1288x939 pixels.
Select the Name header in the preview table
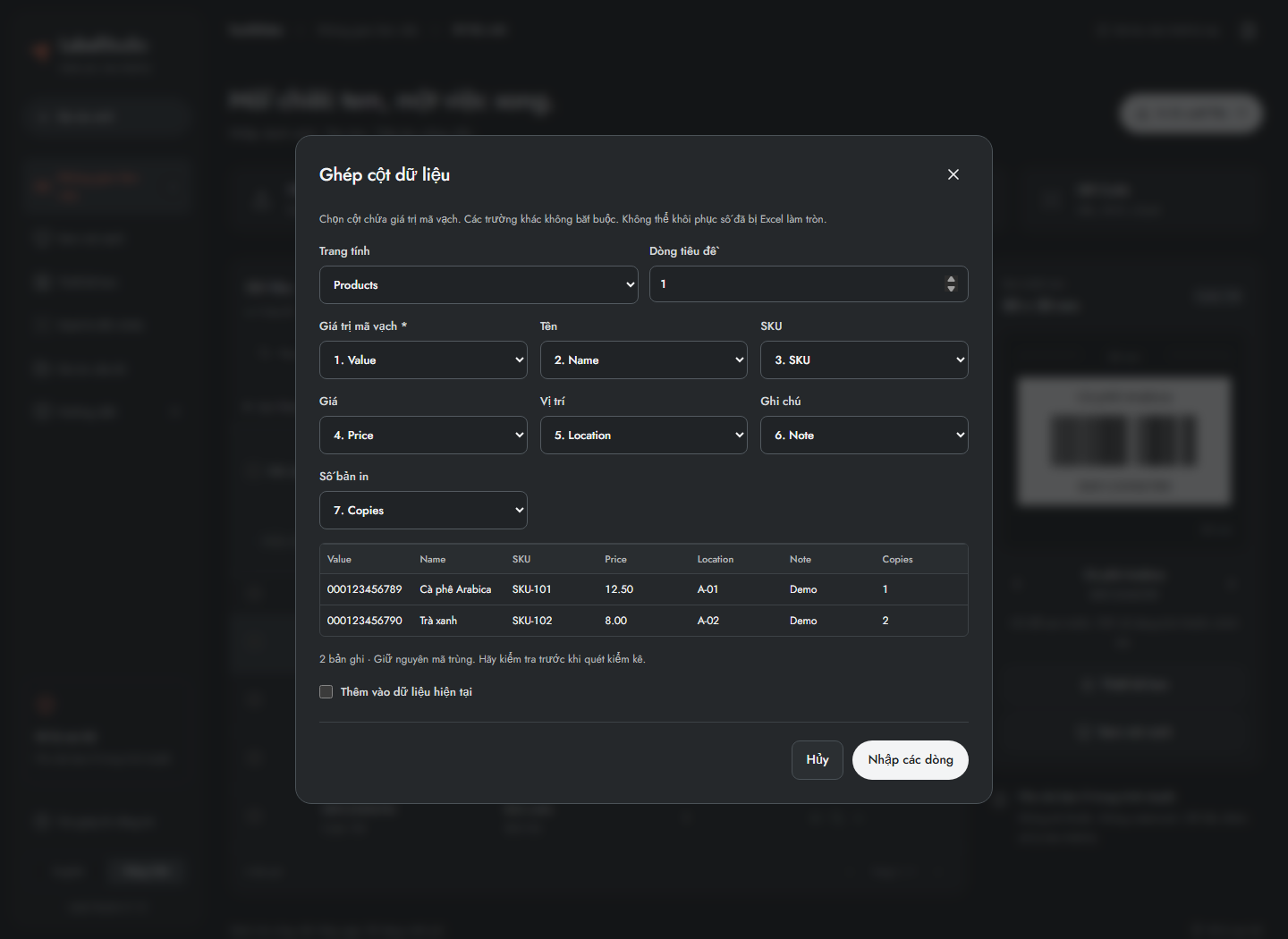coord(433,559)
